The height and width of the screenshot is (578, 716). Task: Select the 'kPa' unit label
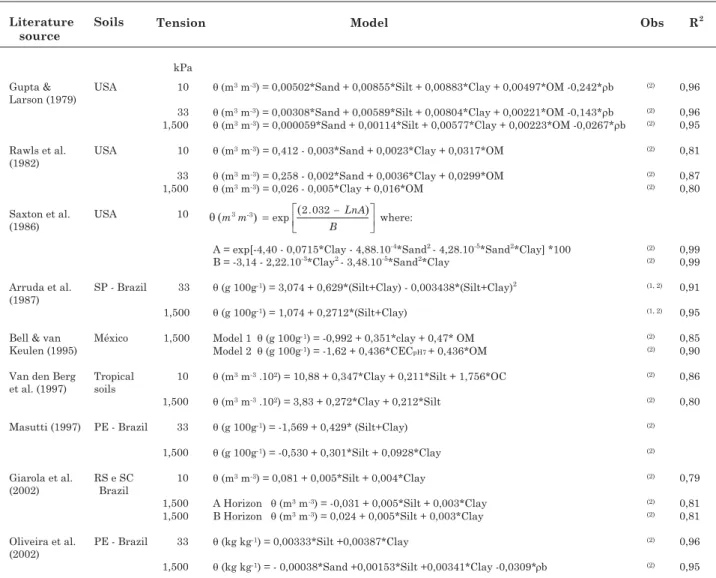183,68
